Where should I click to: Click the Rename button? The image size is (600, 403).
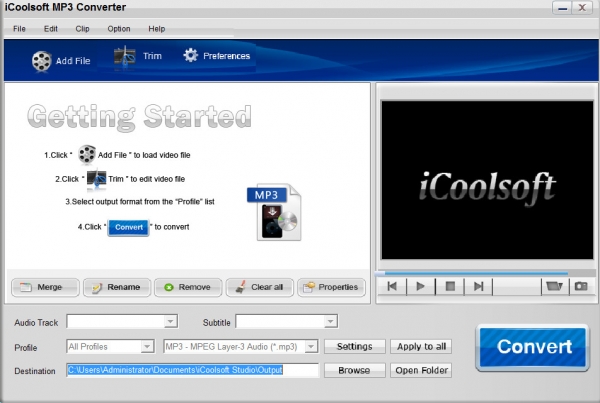coord(117,287)
